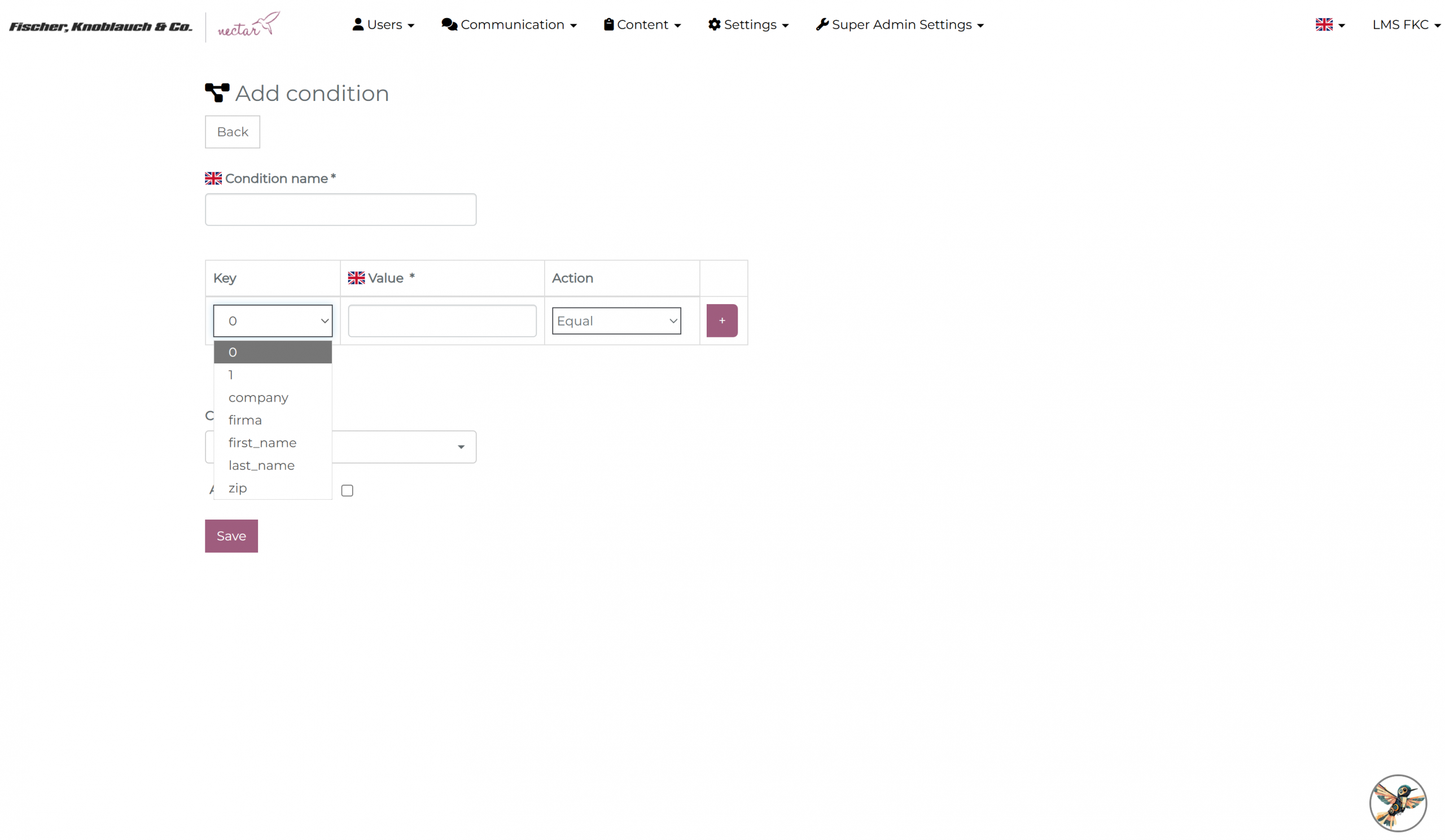Click the flag icon in Value header
1445x840 pixels.
356,278
